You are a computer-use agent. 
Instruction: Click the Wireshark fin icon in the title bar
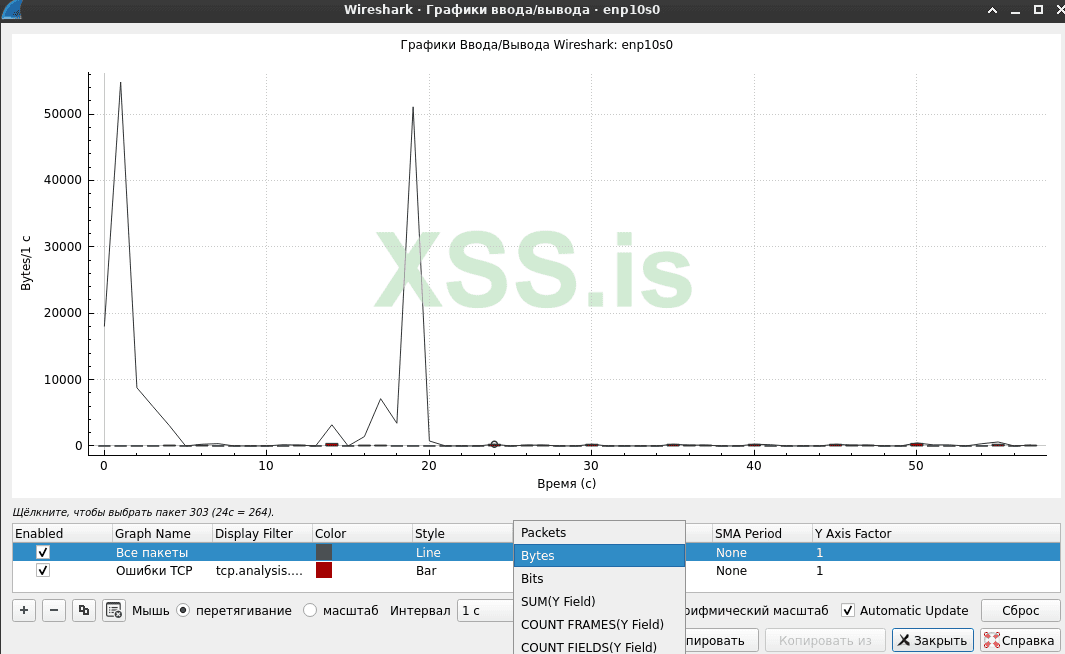click(12, 10)
